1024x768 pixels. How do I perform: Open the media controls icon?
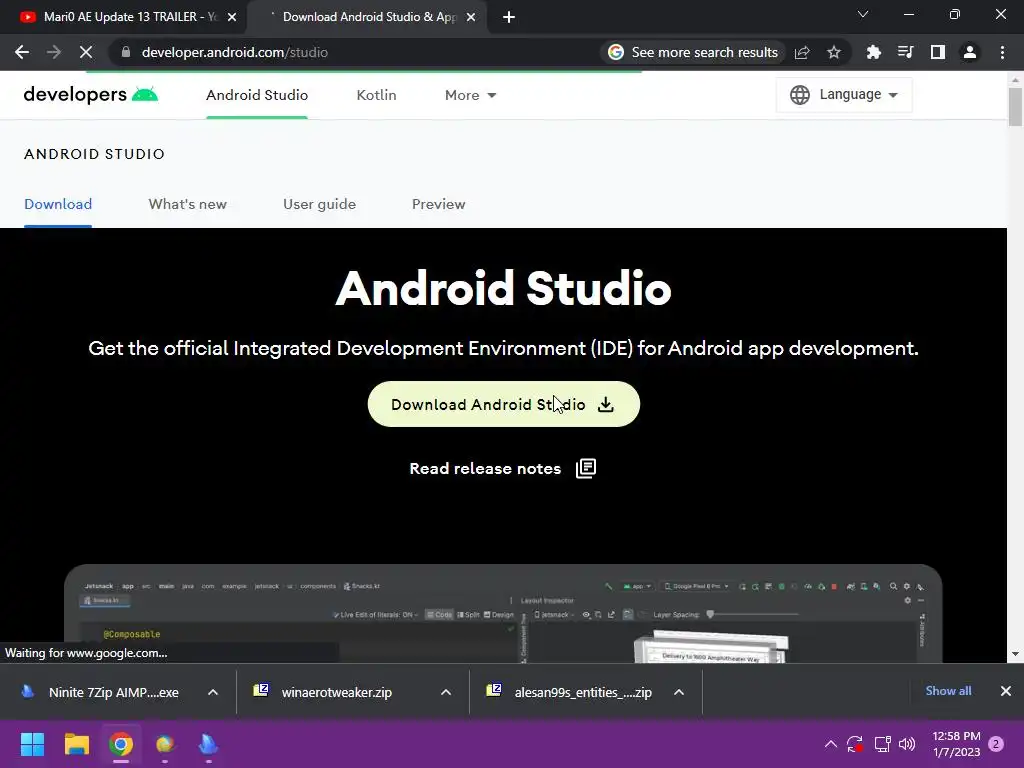coord(905,52)
